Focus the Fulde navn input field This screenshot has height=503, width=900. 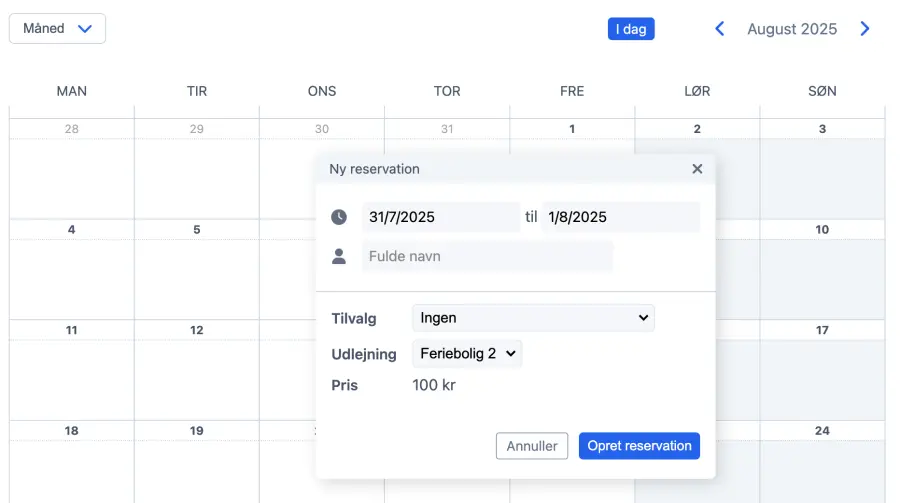pos(487,257)
